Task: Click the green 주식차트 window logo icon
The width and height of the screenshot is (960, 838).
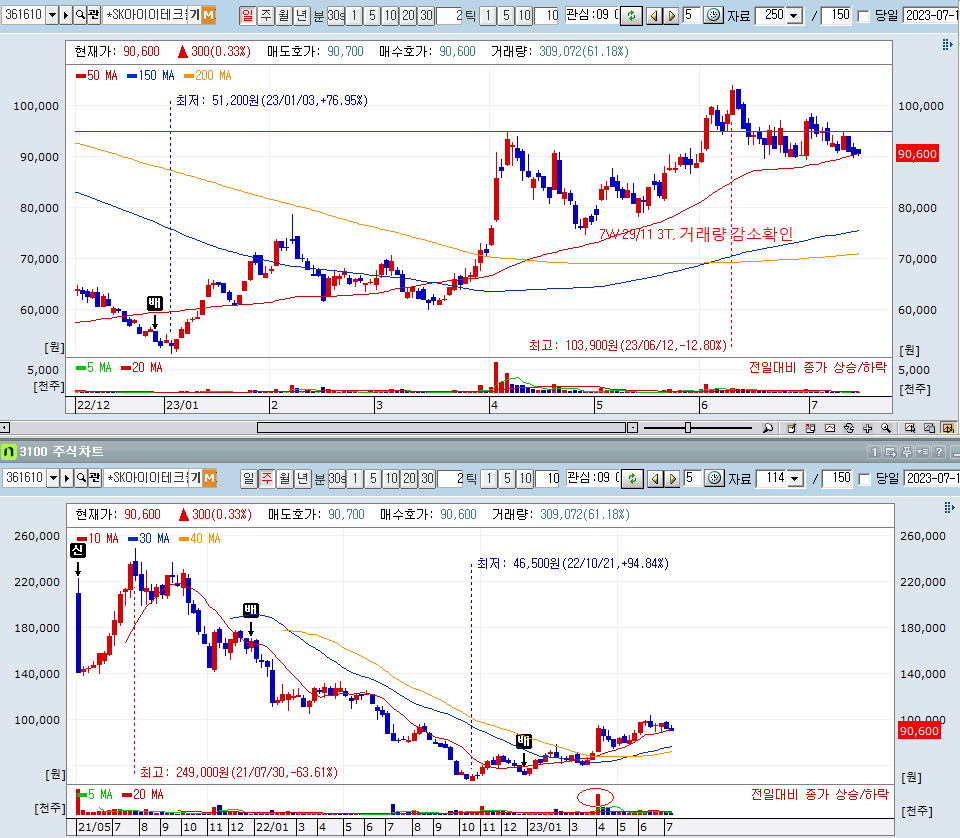Action: (x=9, y=452)
